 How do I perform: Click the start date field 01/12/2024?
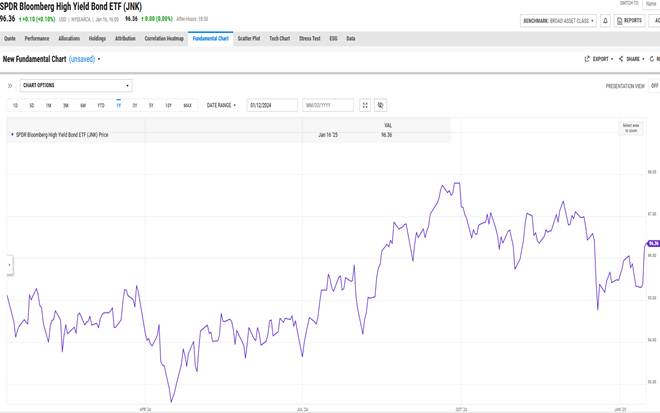[272, 105]
